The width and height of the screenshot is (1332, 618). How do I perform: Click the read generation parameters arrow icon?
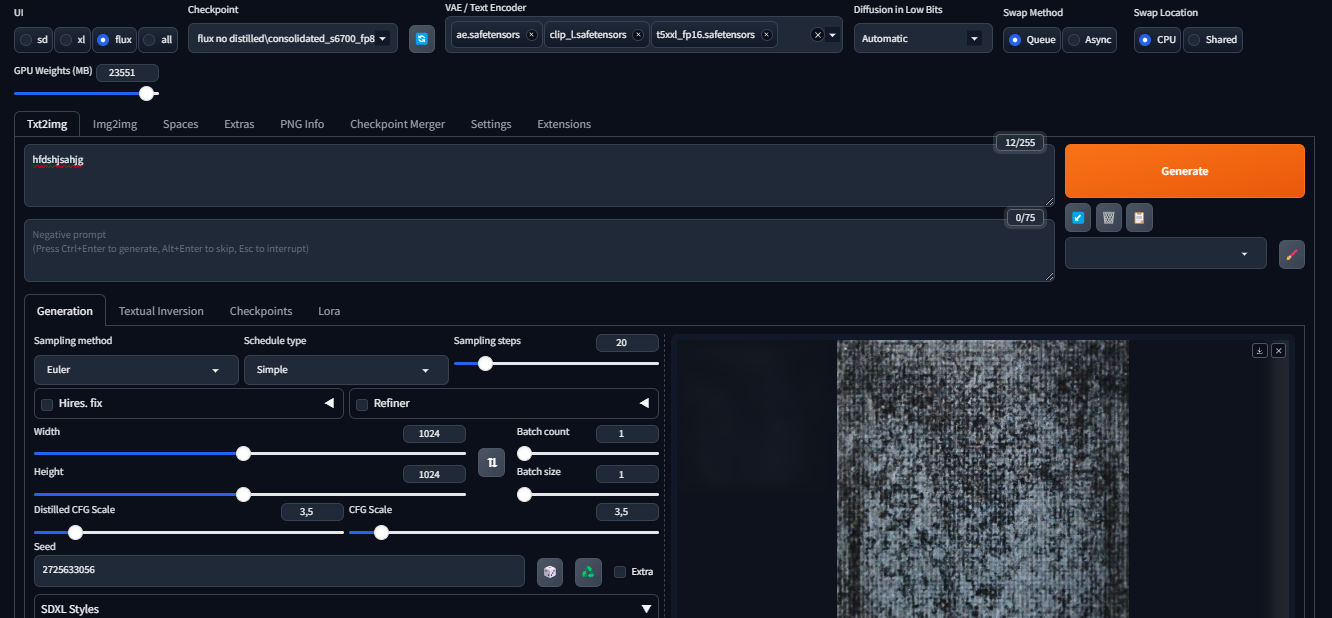tap(1078, 217)
